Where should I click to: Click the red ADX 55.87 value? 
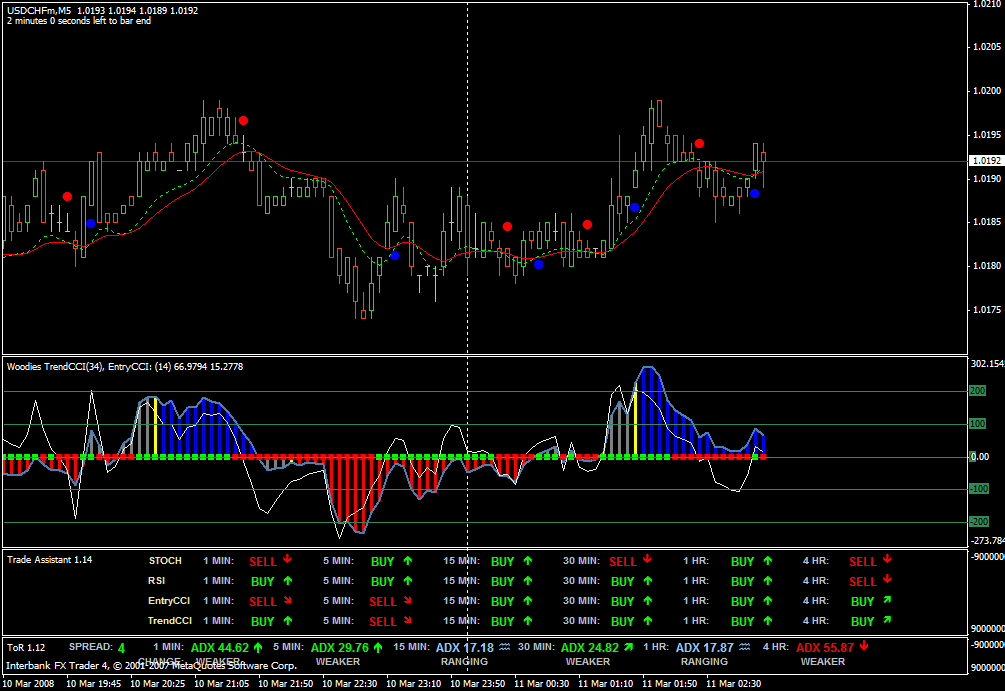click(x=825, y=648)
